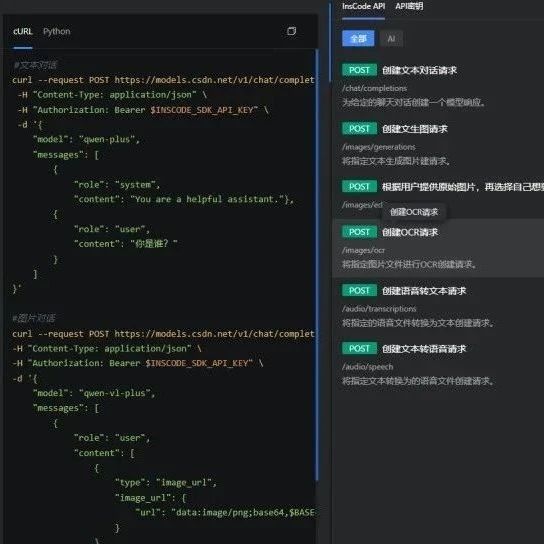
Task: Click the POST badge beside 创建文本转语音请求
Action: (x=359, y=348)
